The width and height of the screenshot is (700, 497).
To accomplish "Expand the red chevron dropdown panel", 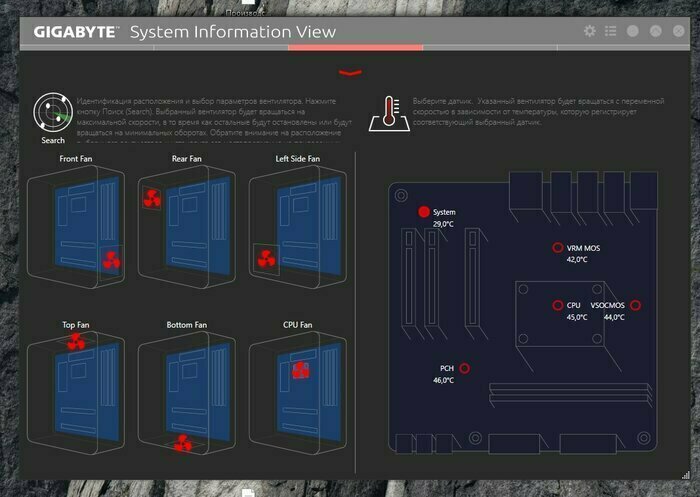I will pyautogui.click(x=350, y=72).
